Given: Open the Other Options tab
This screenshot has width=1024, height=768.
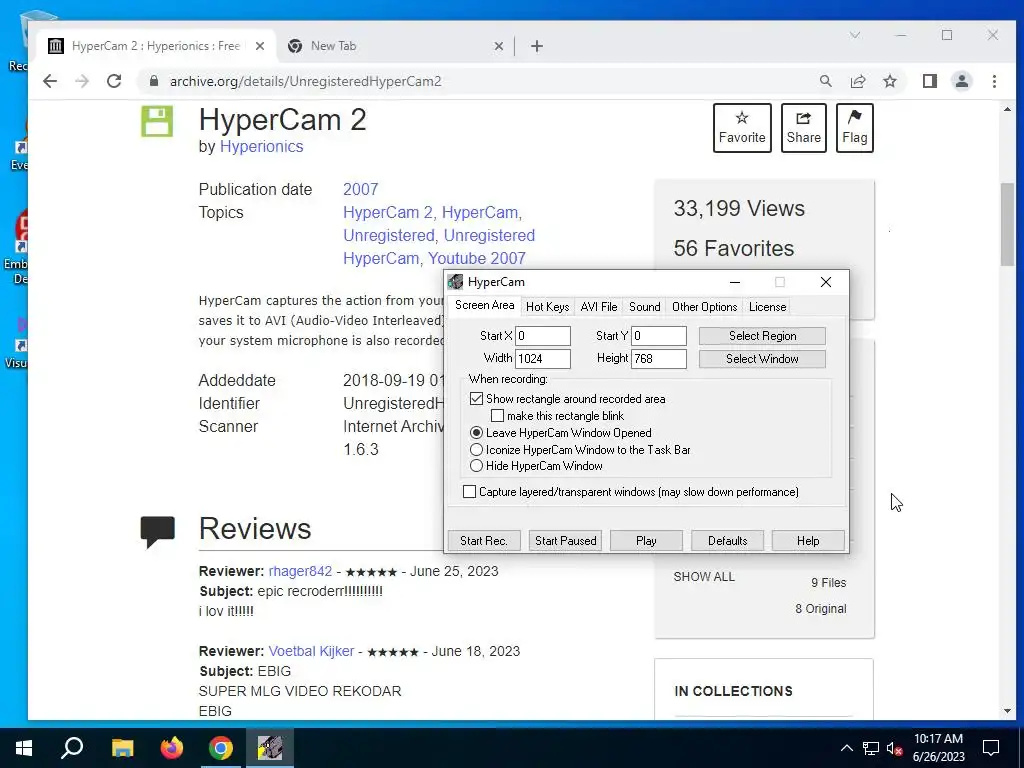Looking at the screenshot, I should point(705,307).
